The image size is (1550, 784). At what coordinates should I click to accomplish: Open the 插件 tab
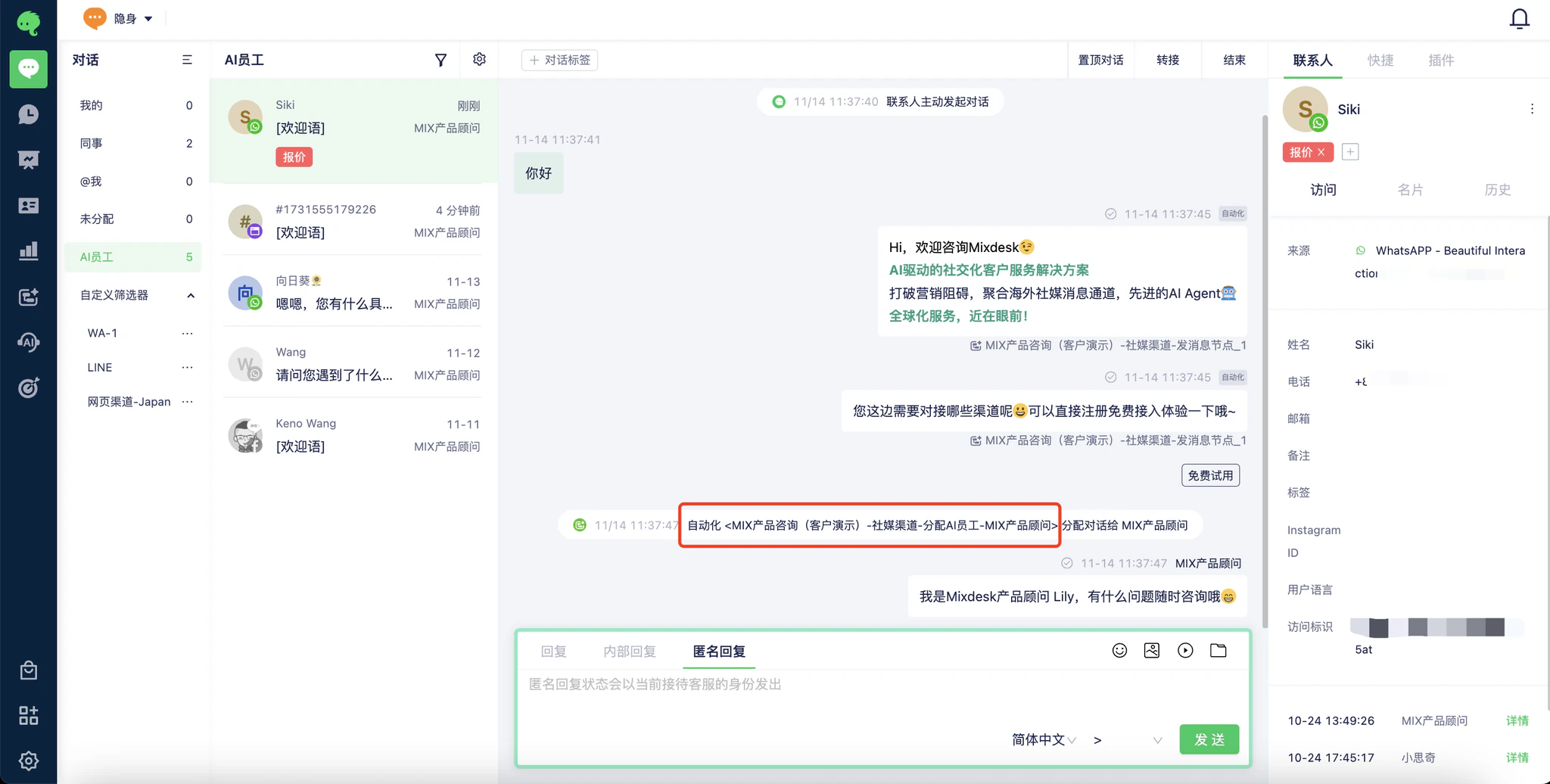pyautogui.click(x=1441, y=60)
